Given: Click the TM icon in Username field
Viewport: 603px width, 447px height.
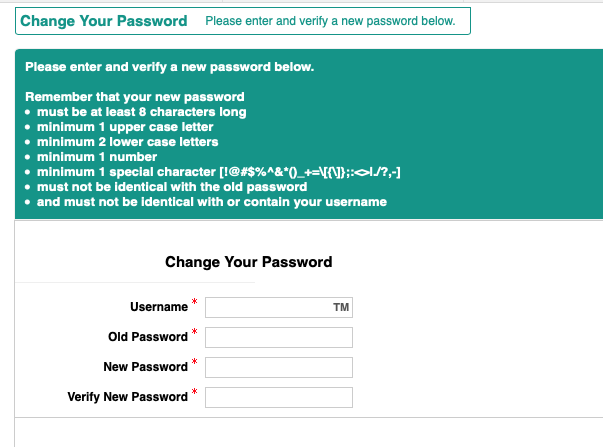Looking at the screenshot, I should [x=340, y=308].
